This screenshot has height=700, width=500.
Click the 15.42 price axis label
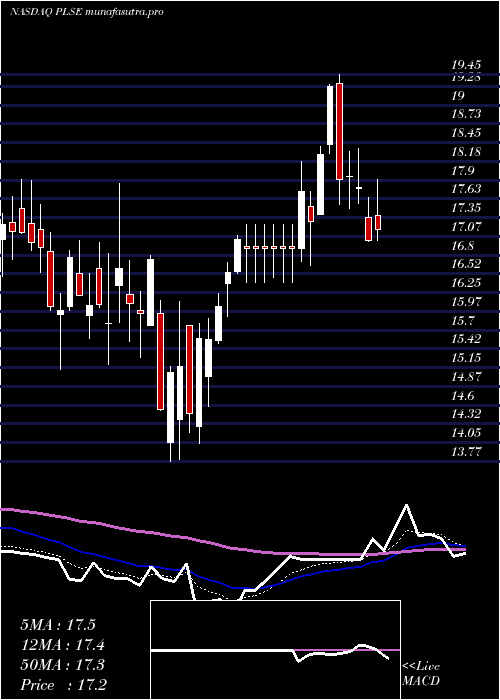click(x=466, y=339)
